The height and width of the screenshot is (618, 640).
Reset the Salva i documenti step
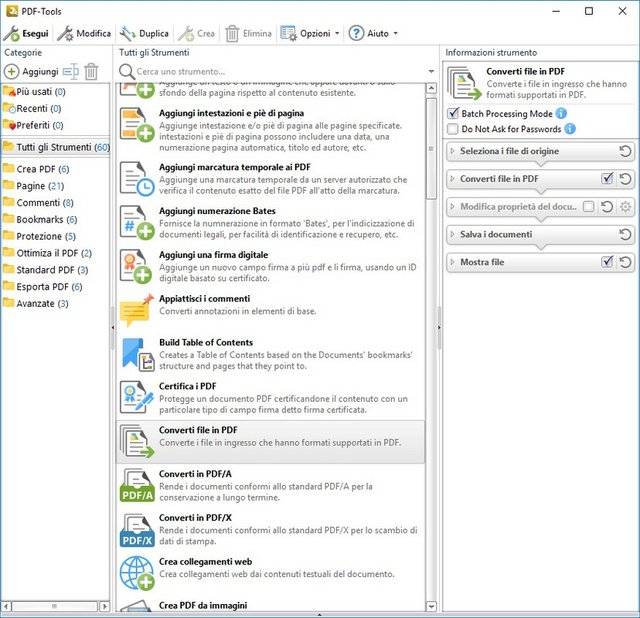(625, 234)
